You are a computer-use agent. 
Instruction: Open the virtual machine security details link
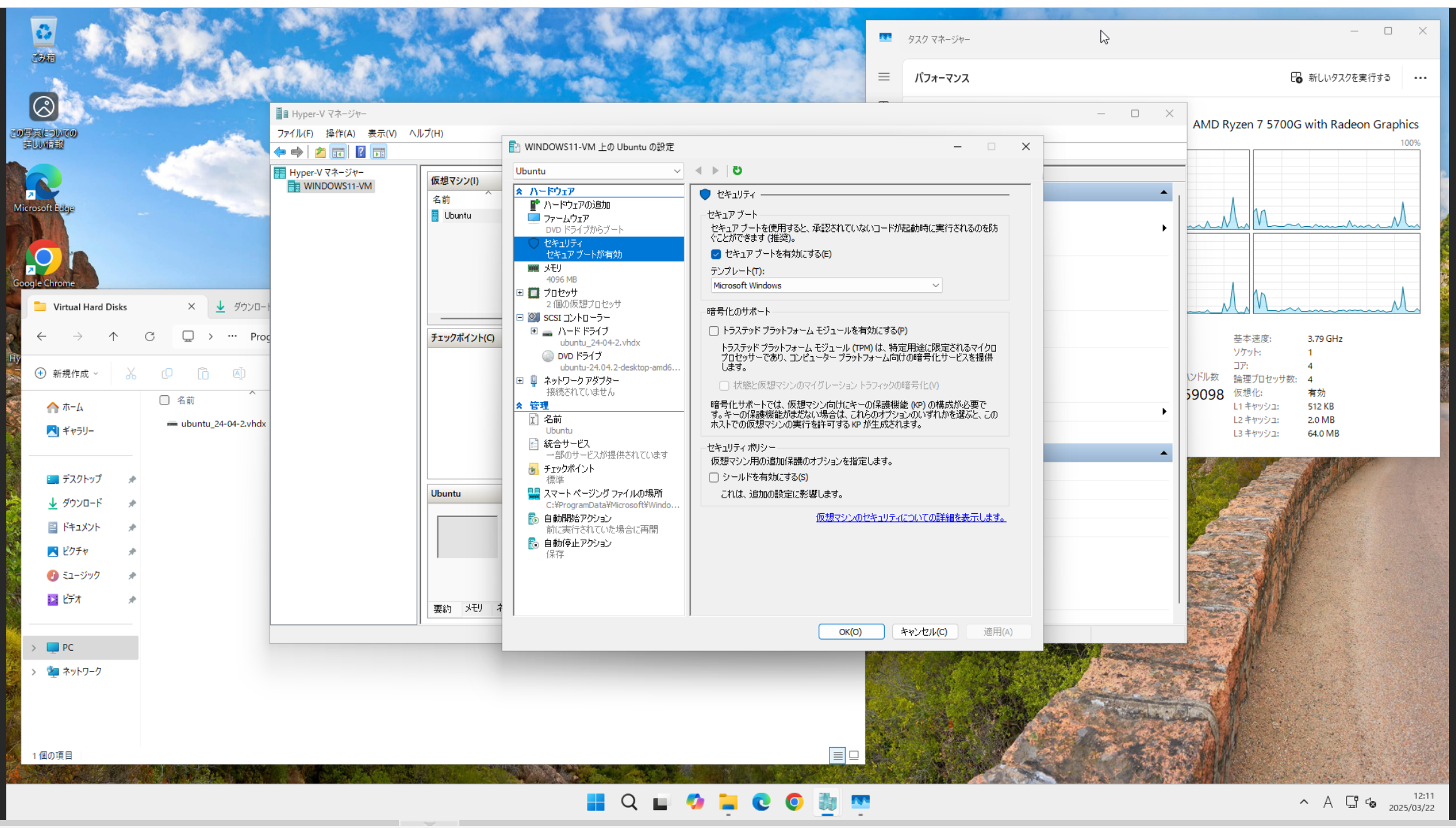click(x=910, y=517)
